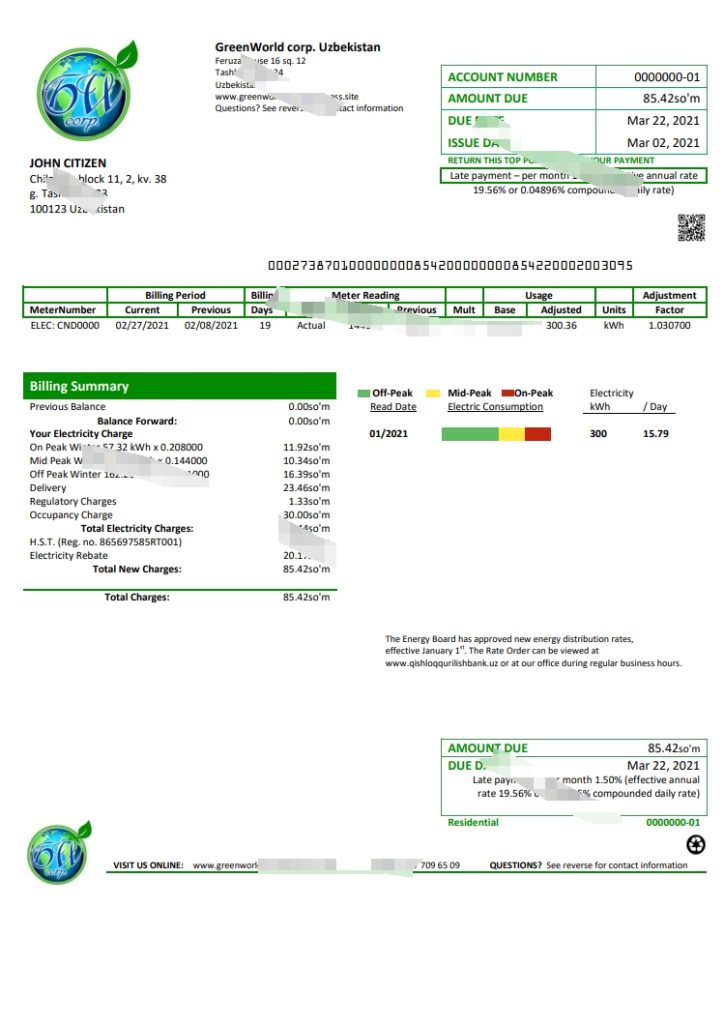Click the 'Total Charges:' label
Screen dimensions: 724x1024
pos(137,597)
